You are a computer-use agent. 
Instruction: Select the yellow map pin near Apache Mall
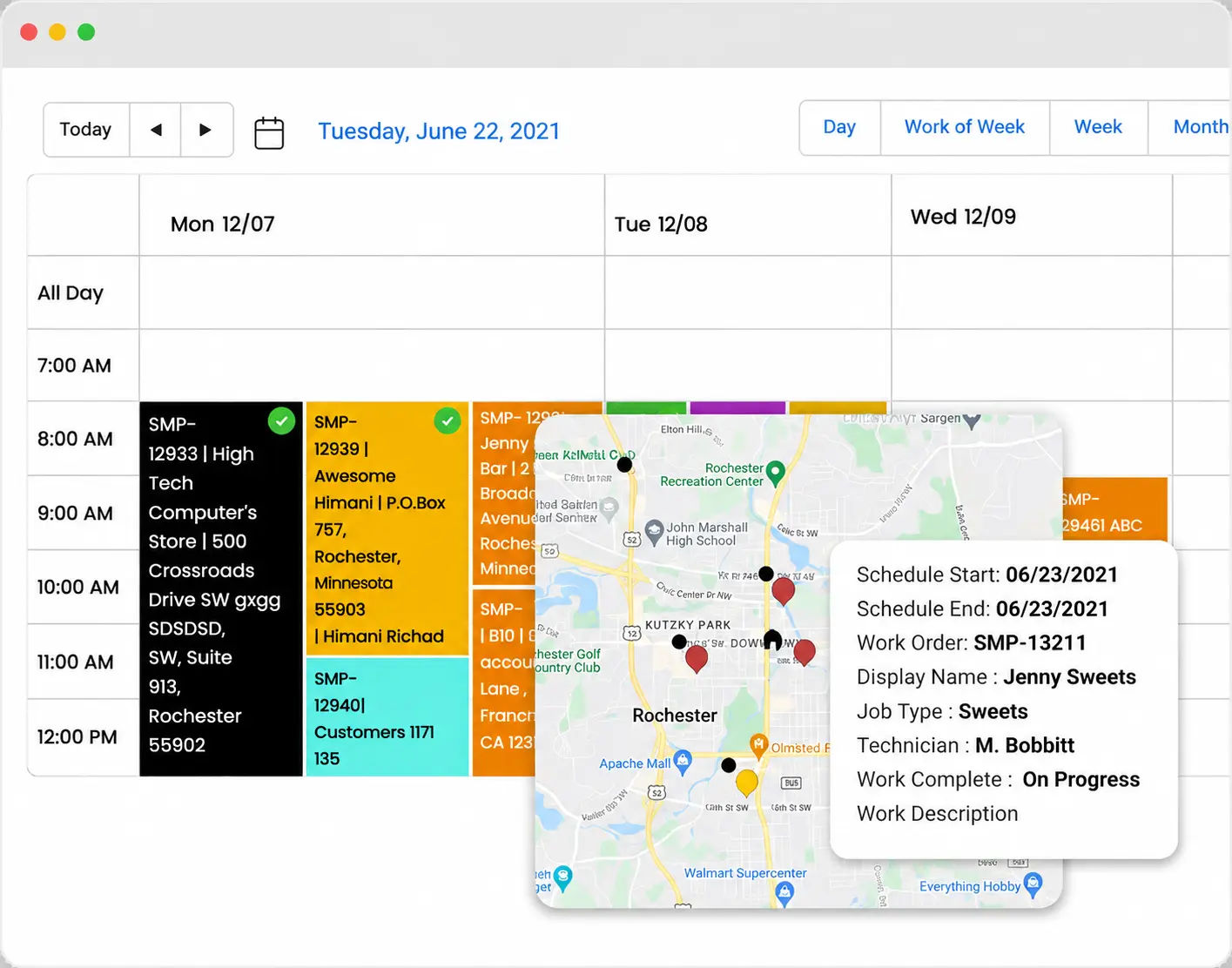tap(747, 783)
